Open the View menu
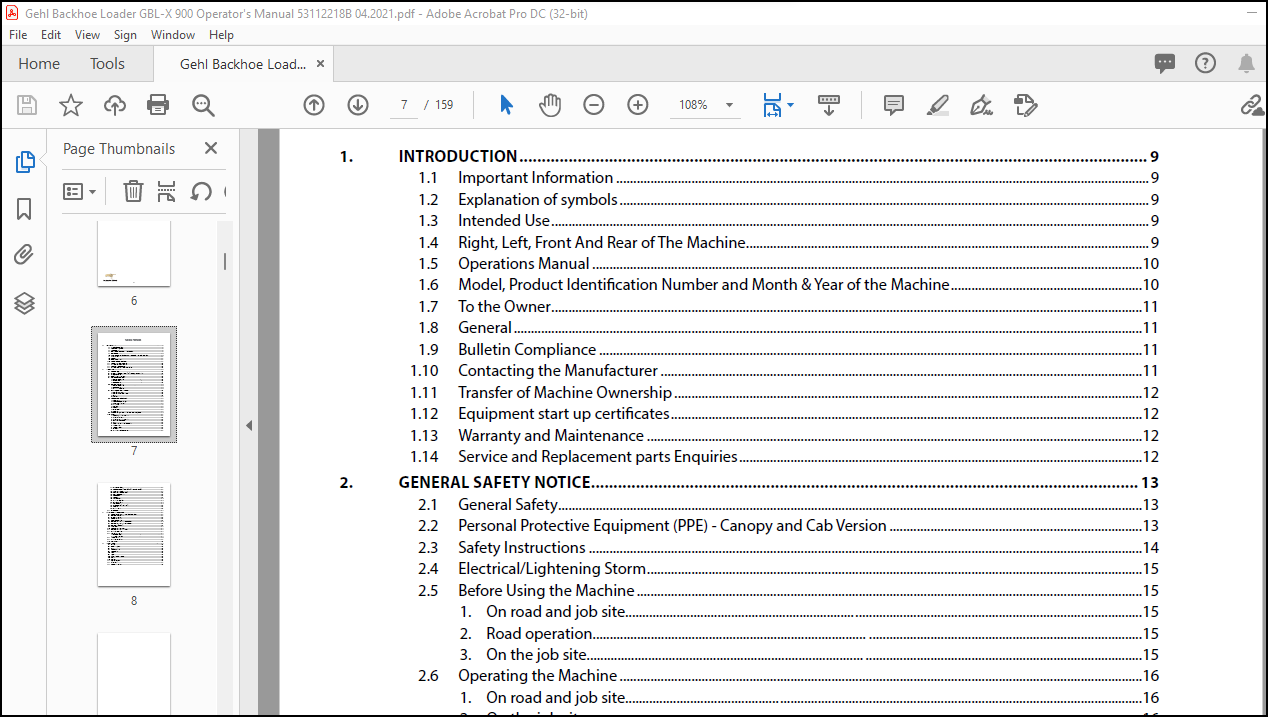 pos(88,34)
